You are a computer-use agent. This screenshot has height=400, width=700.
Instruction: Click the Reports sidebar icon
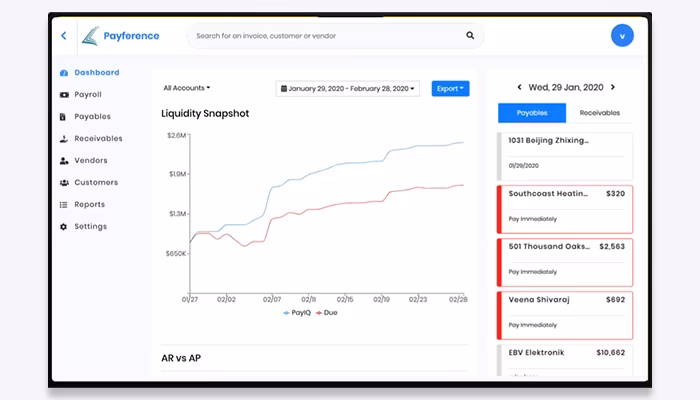pyautogui.click(x=63, y=205)
